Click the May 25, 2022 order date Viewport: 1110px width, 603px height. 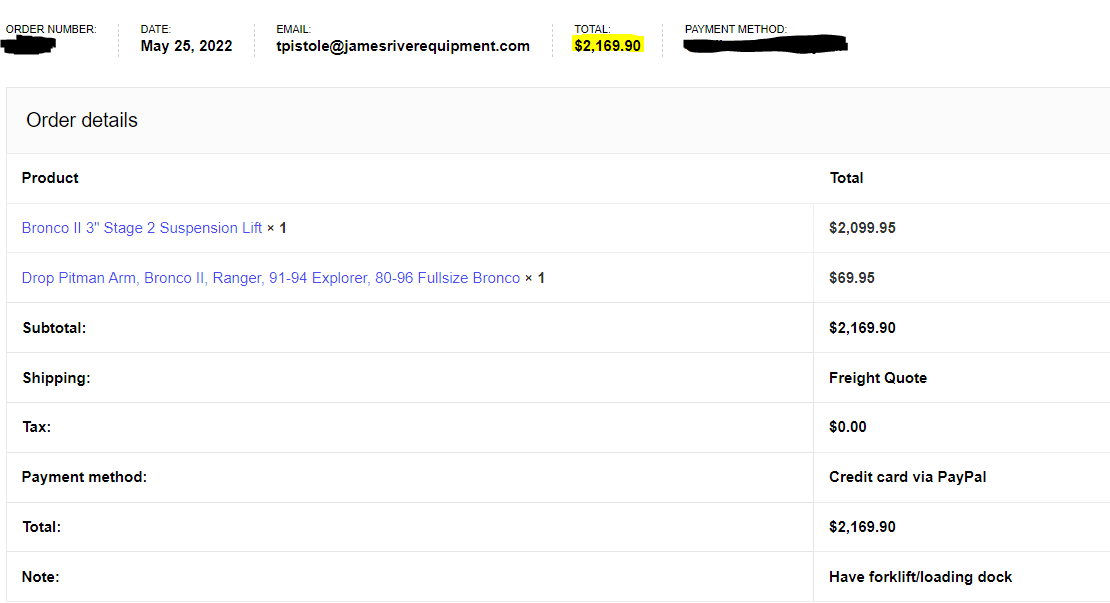[186, 46]
